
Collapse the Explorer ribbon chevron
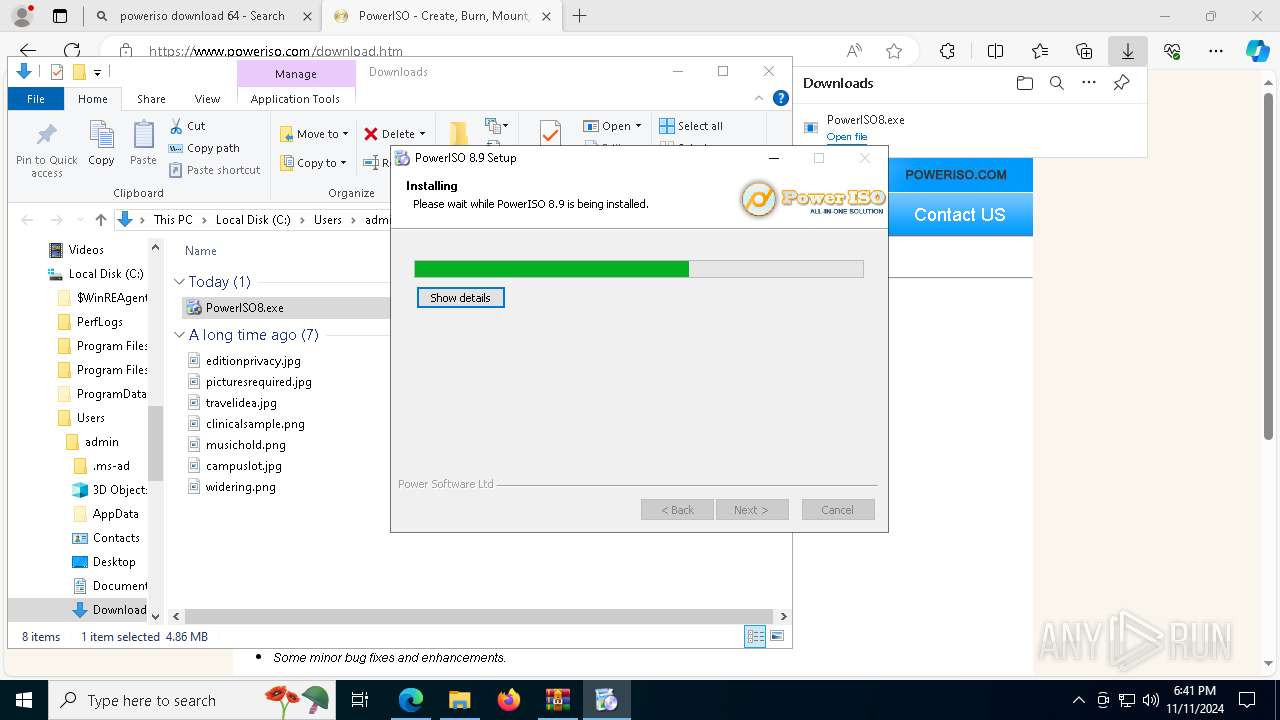759,98
